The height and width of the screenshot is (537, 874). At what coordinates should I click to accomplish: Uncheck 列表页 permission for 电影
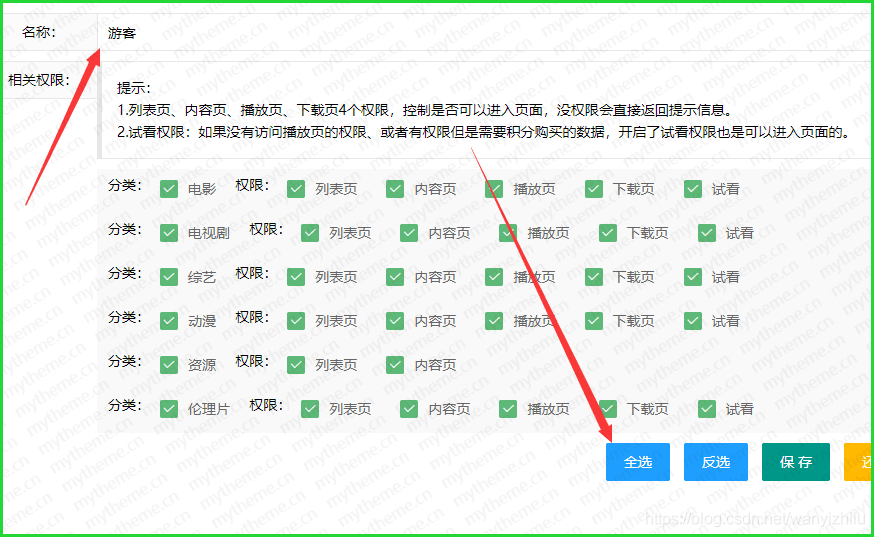pos(296,189)
